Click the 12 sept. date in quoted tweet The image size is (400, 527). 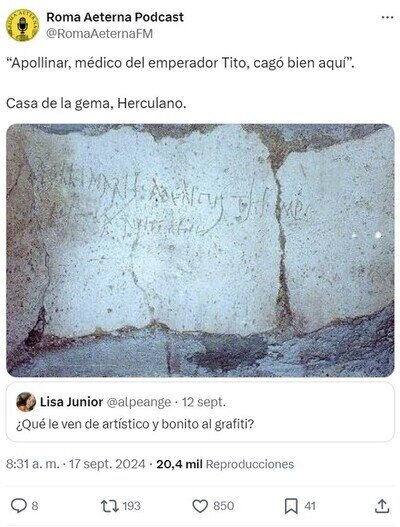click(x=204, y=402)
